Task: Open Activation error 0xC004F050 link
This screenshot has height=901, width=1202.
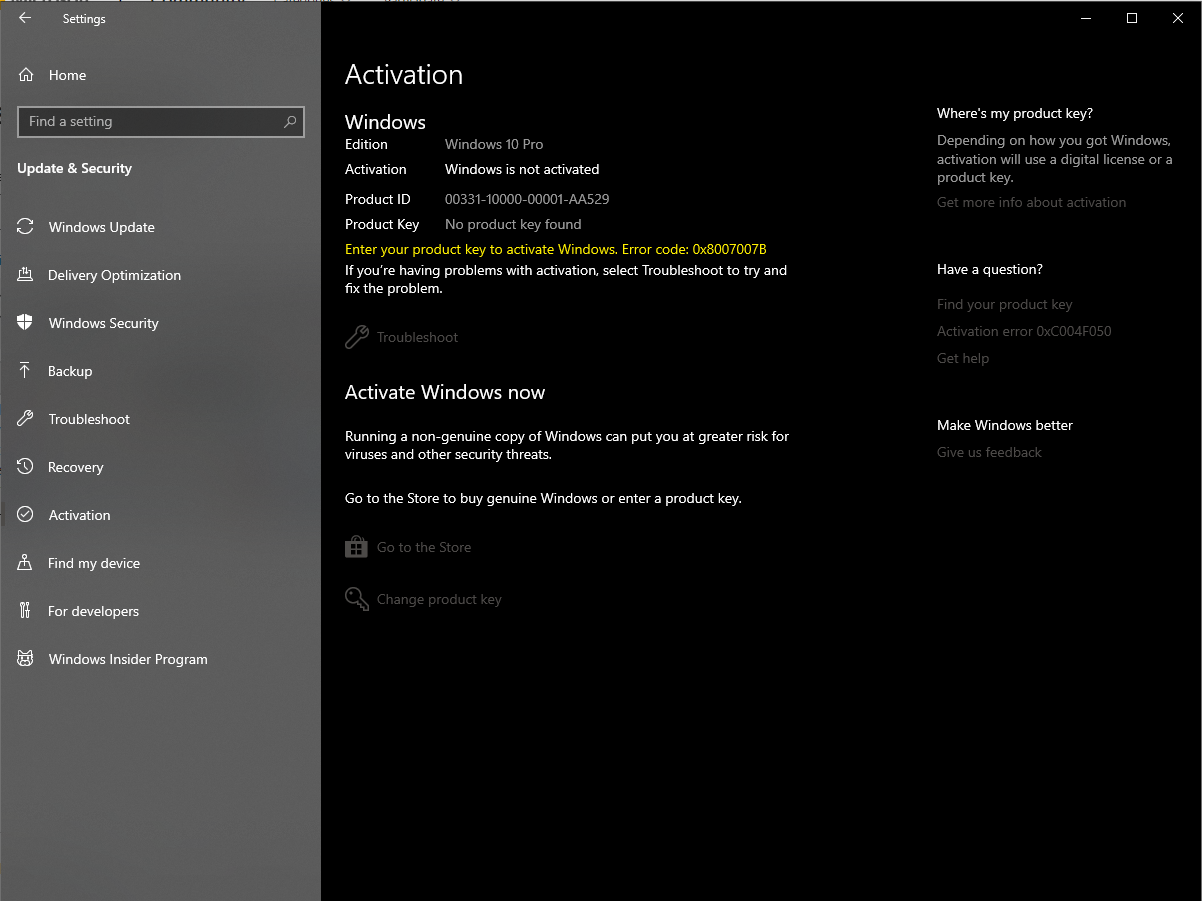Action: (x=1024, y=331)
